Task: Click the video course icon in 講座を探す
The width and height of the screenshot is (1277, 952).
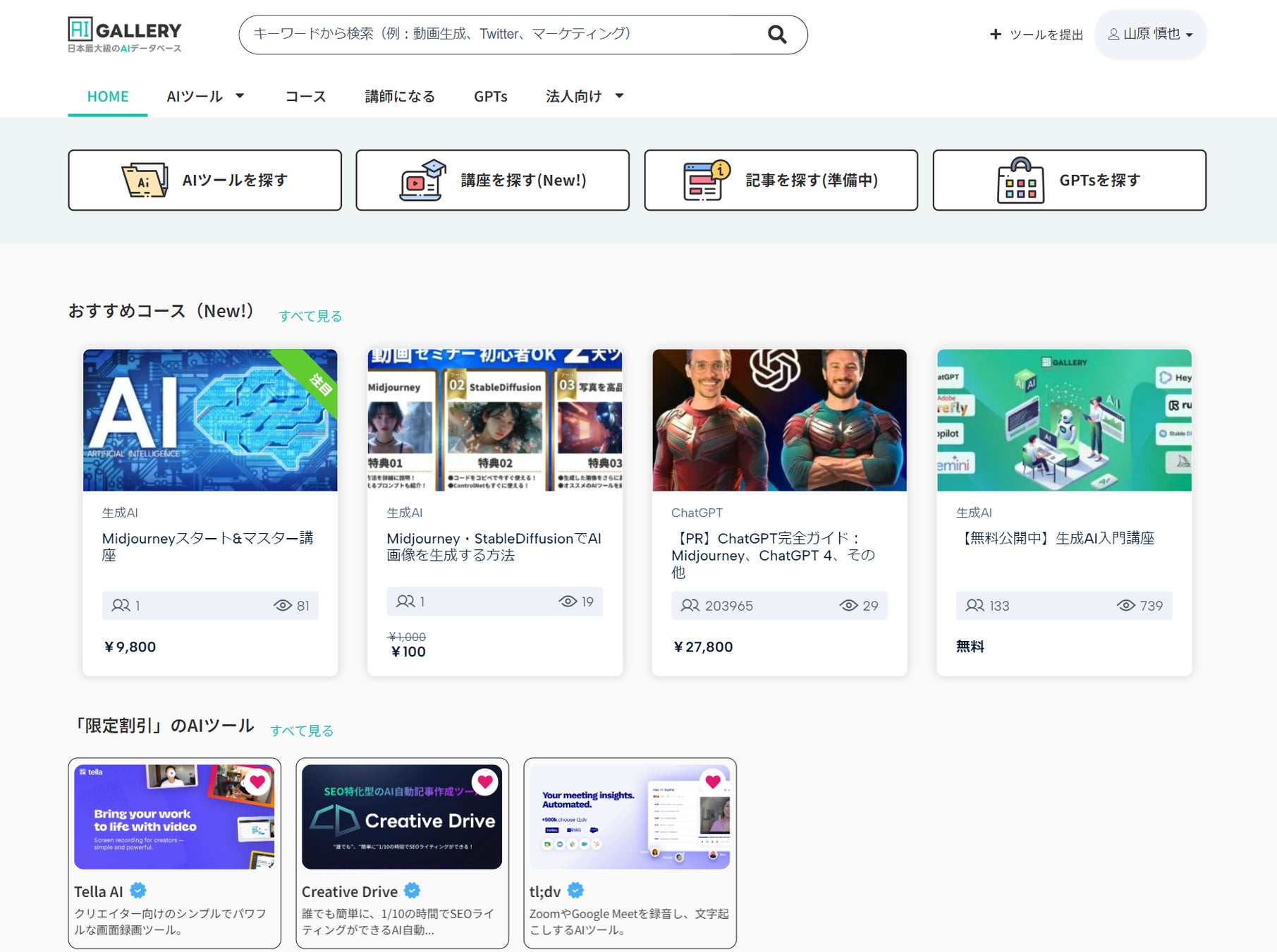Action: [422, 180]
